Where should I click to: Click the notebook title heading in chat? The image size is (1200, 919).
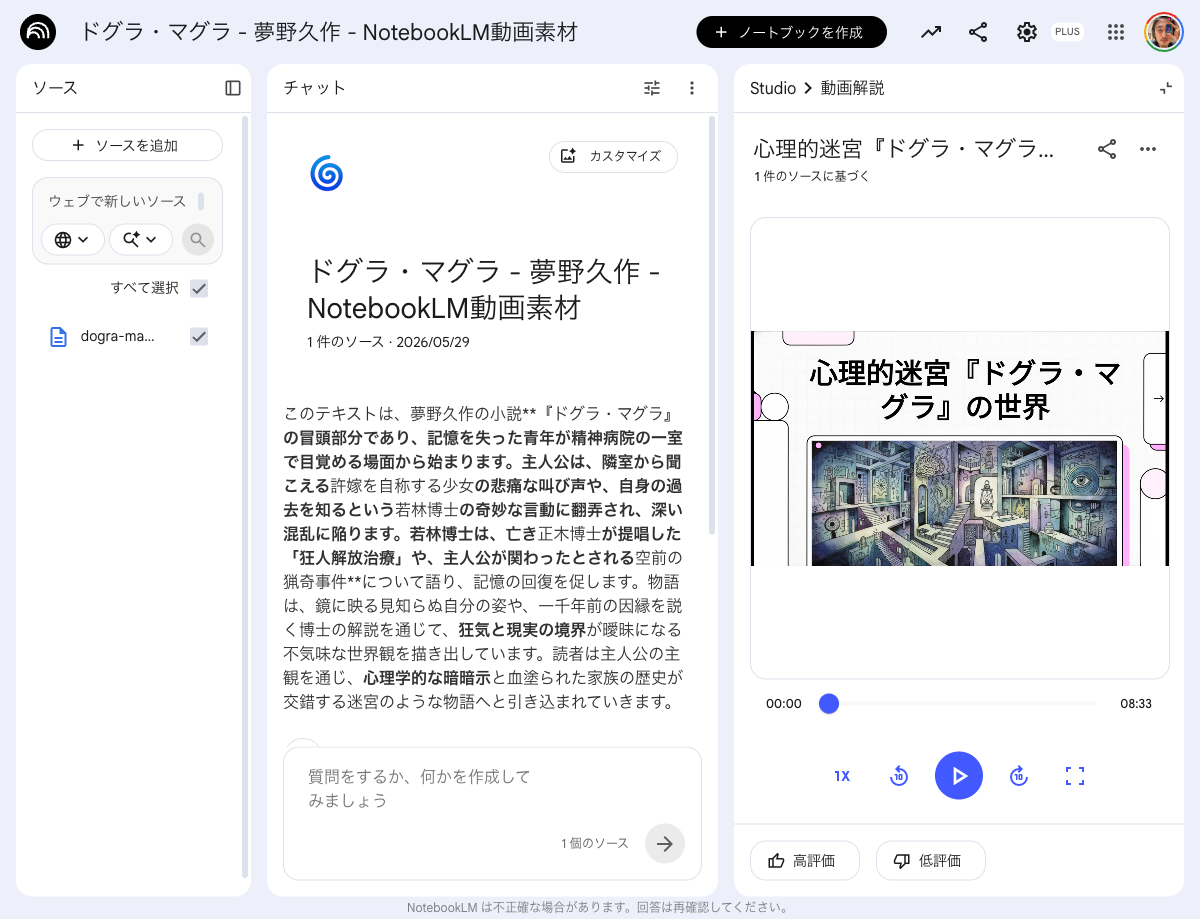[483, 289]
